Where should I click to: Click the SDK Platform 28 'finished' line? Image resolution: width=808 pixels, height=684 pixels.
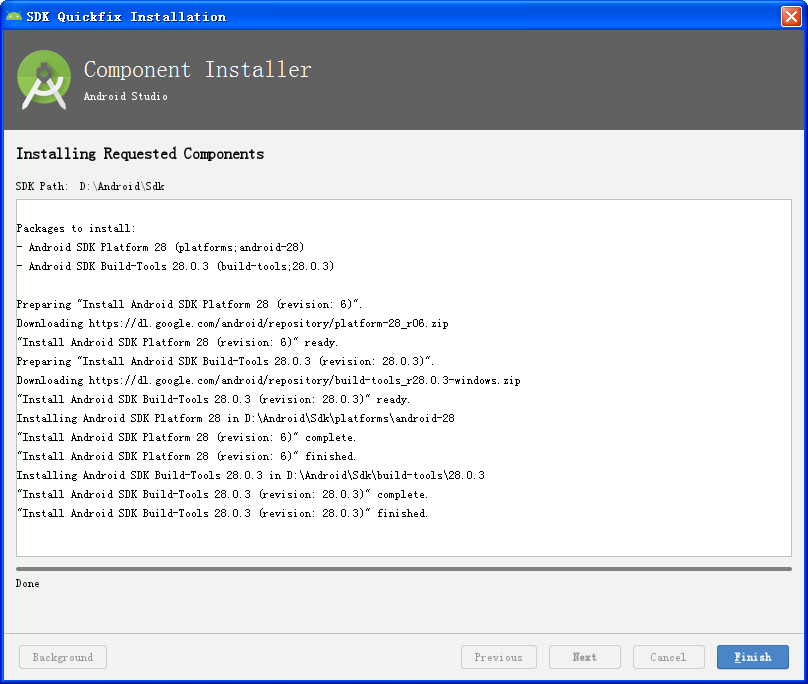pyautogui.click(x=186, y=457)
